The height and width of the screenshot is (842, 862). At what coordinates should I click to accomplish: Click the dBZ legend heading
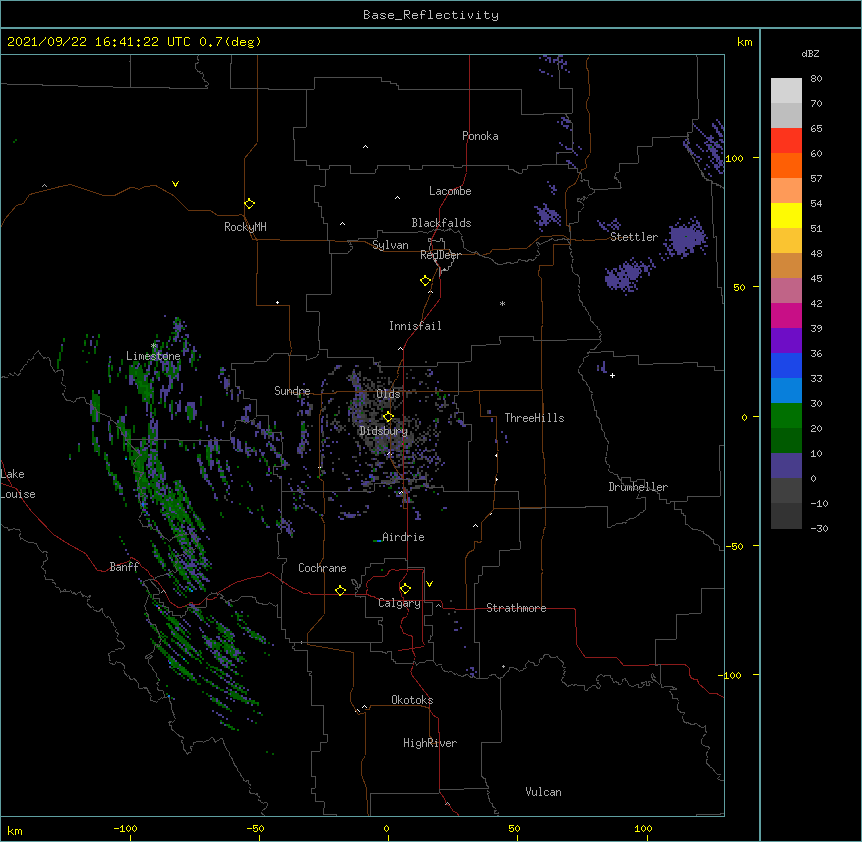[x=810, y=54]
